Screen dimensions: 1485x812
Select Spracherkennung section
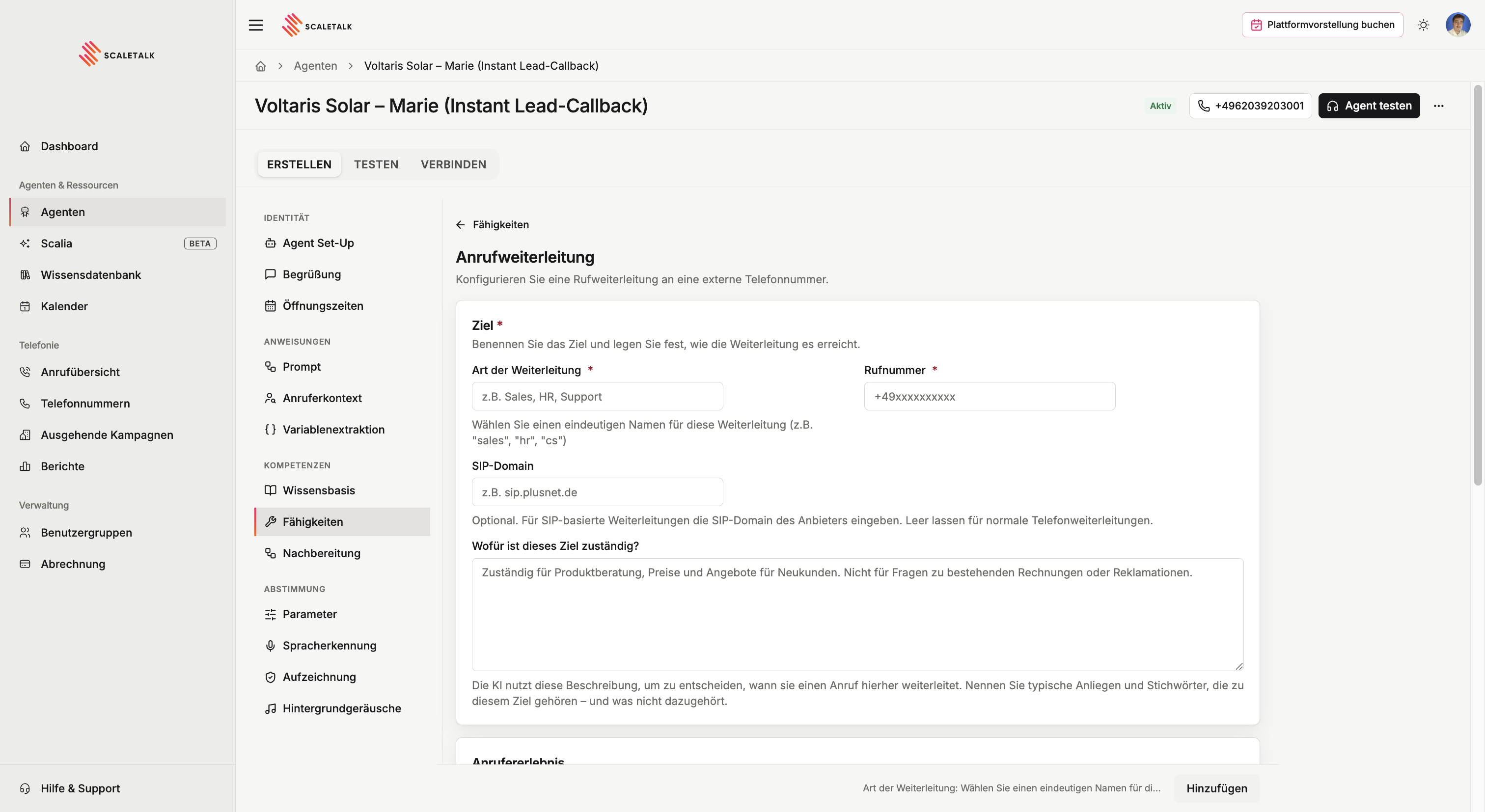(x=342, y=646)
